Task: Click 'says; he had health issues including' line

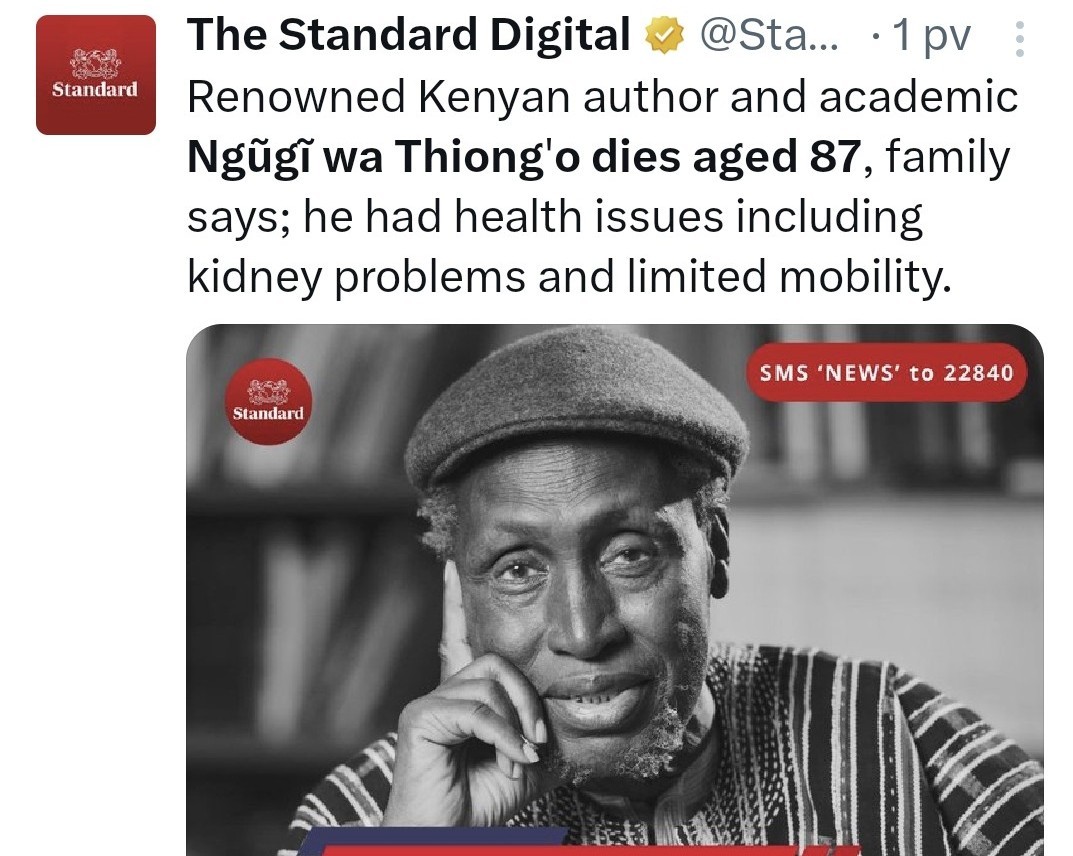Action: [x=555, y=218]
